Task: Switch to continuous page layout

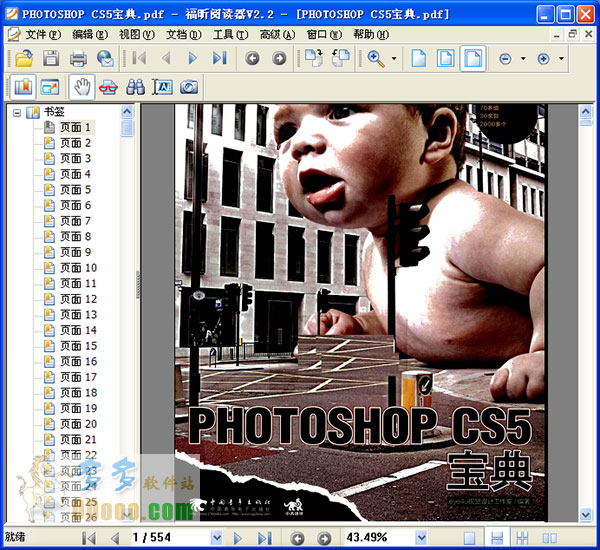Action: point(497,538)
